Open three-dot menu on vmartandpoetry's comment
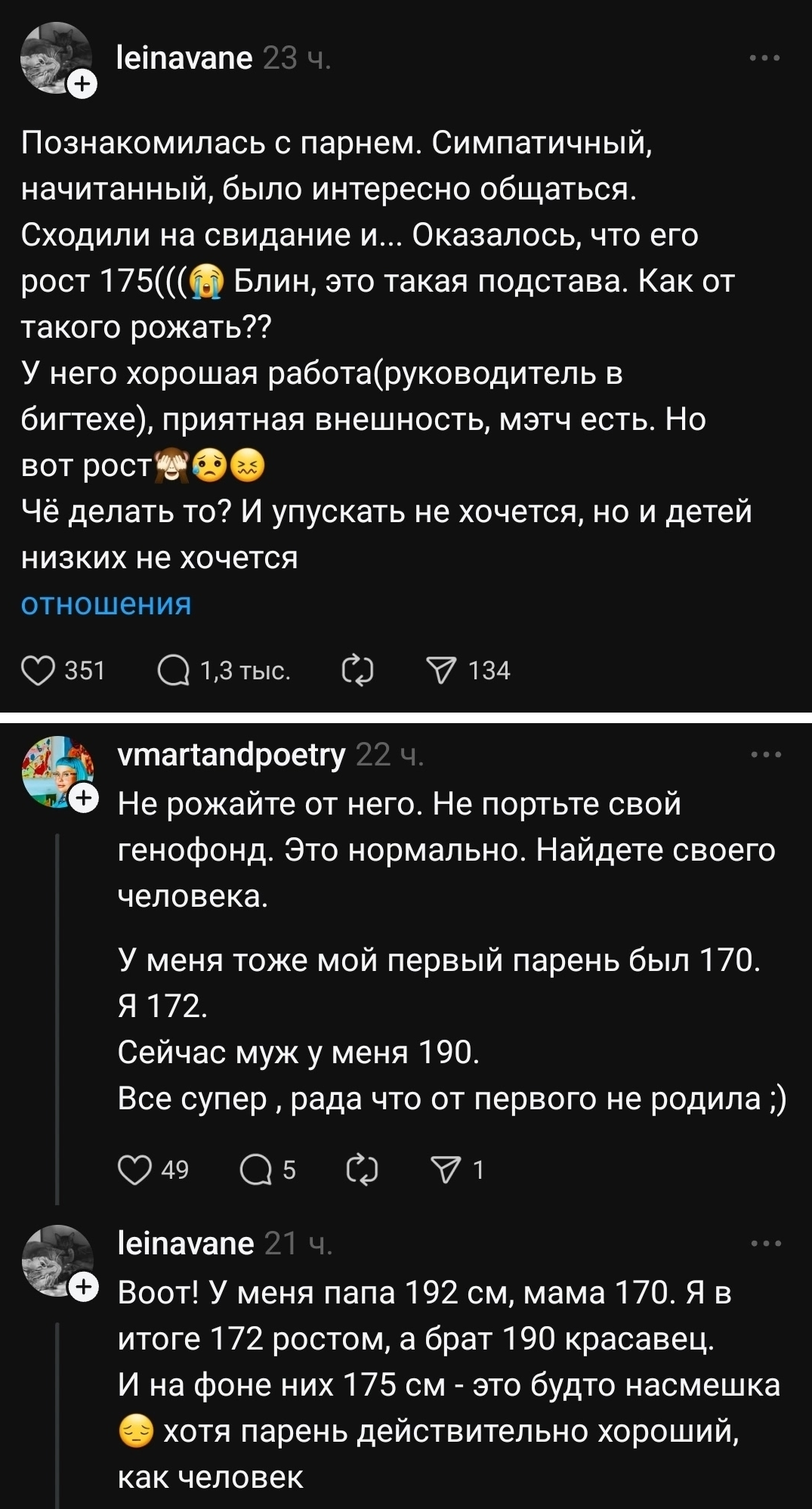 [x=766, y=754]
